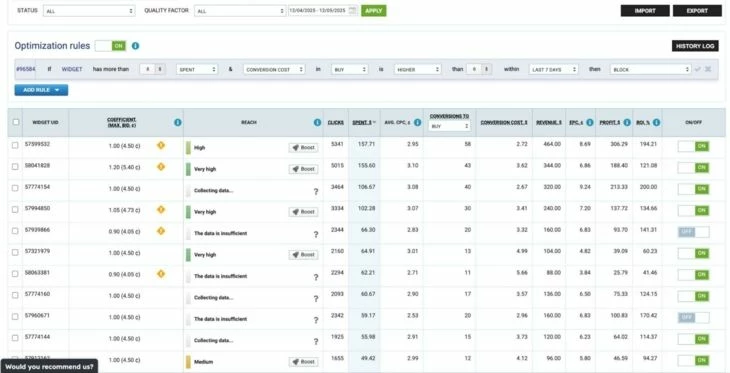Sort by Coefficient (Max. Bid) header
The width and height of the screenshot is (730, 373).
click(122, 122)
